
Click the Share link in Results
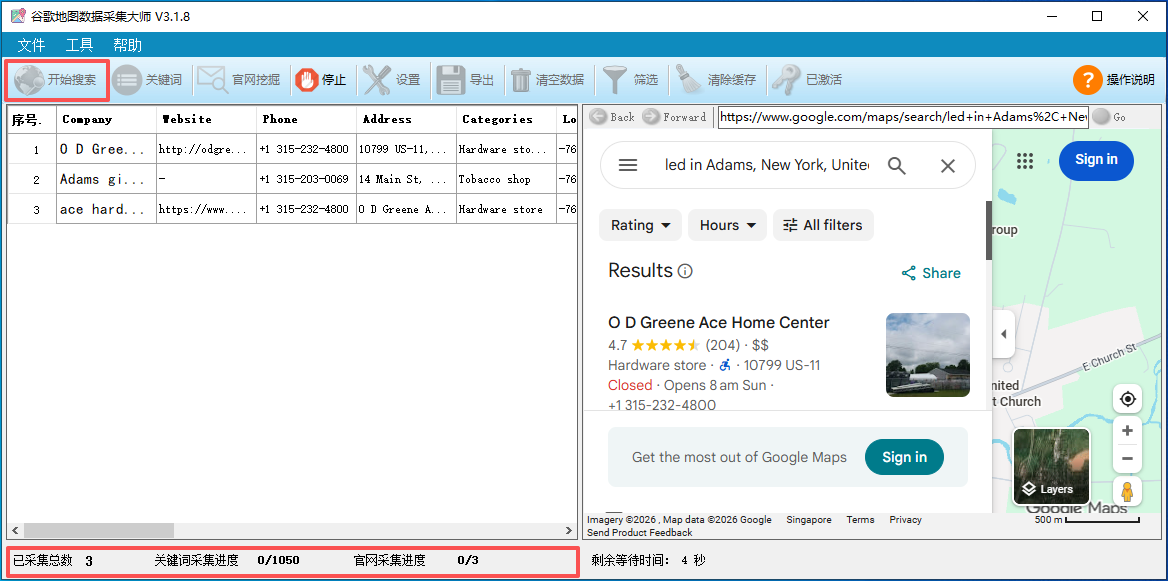[931, 273]
